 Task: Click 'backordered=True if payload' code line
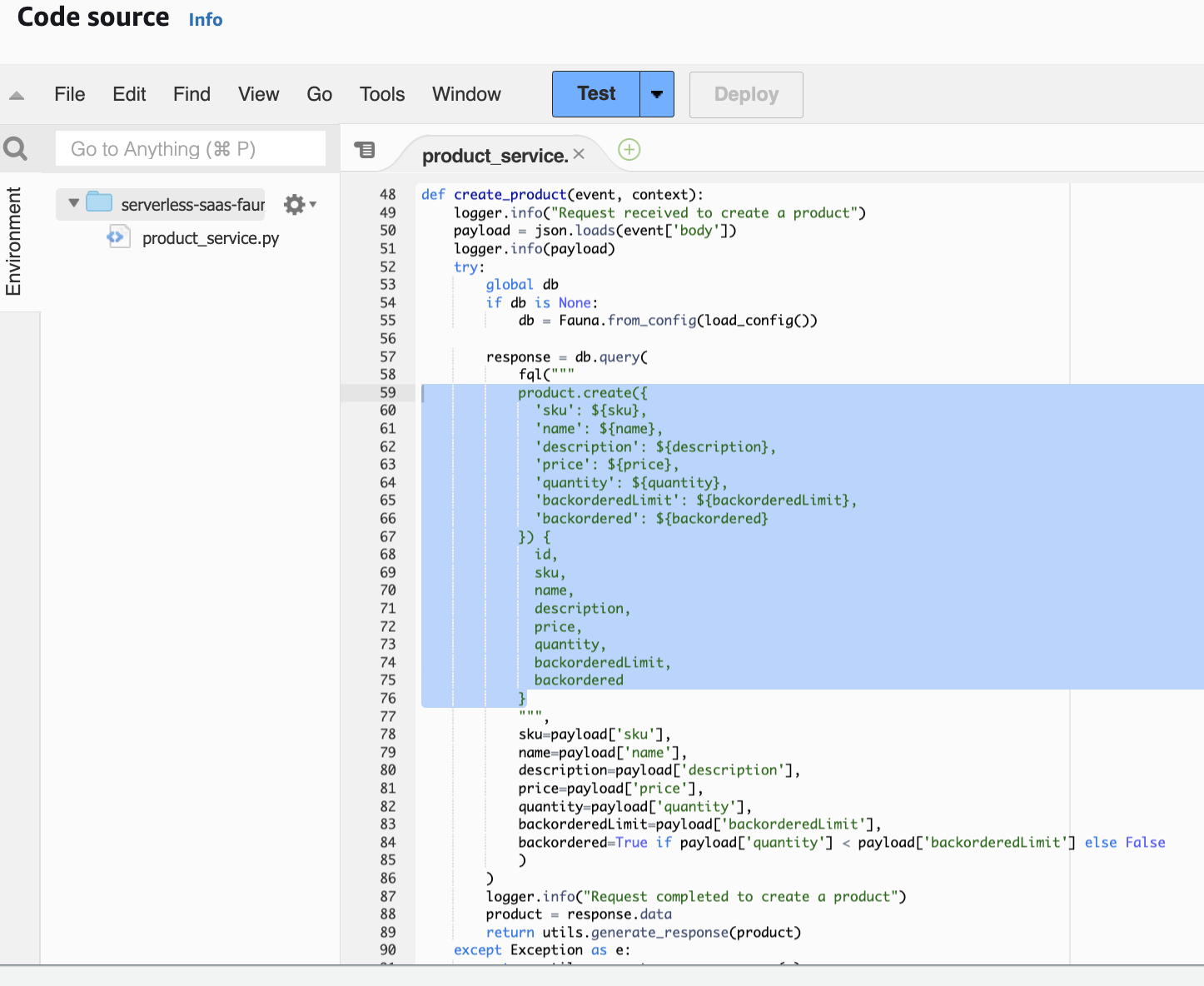point(842,842)
